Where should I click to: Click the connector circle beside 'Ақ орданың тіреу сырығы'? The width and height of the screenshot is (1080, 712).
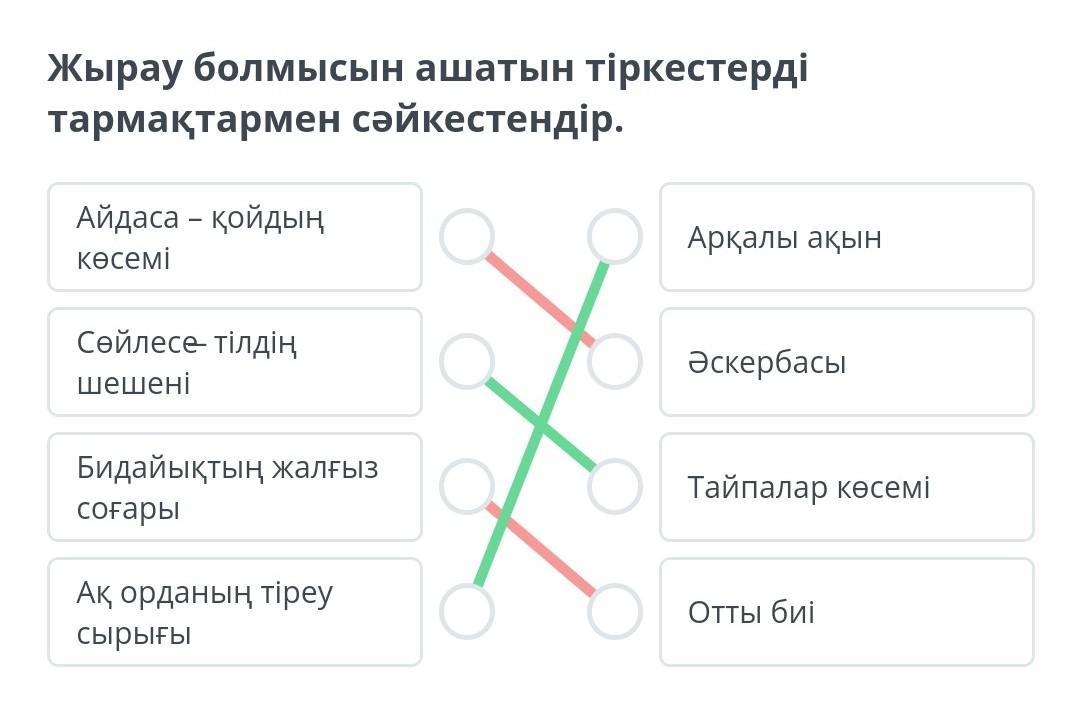click(x=467, y=611)
